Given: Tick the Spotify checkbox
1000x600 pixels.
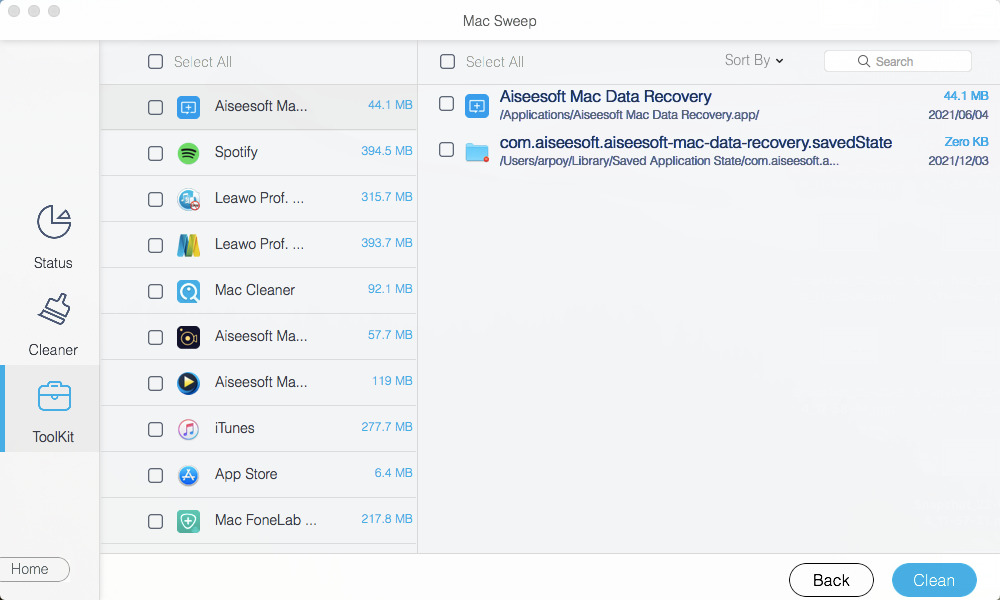Looking at the screenshot, I should [x=156, y=153].
